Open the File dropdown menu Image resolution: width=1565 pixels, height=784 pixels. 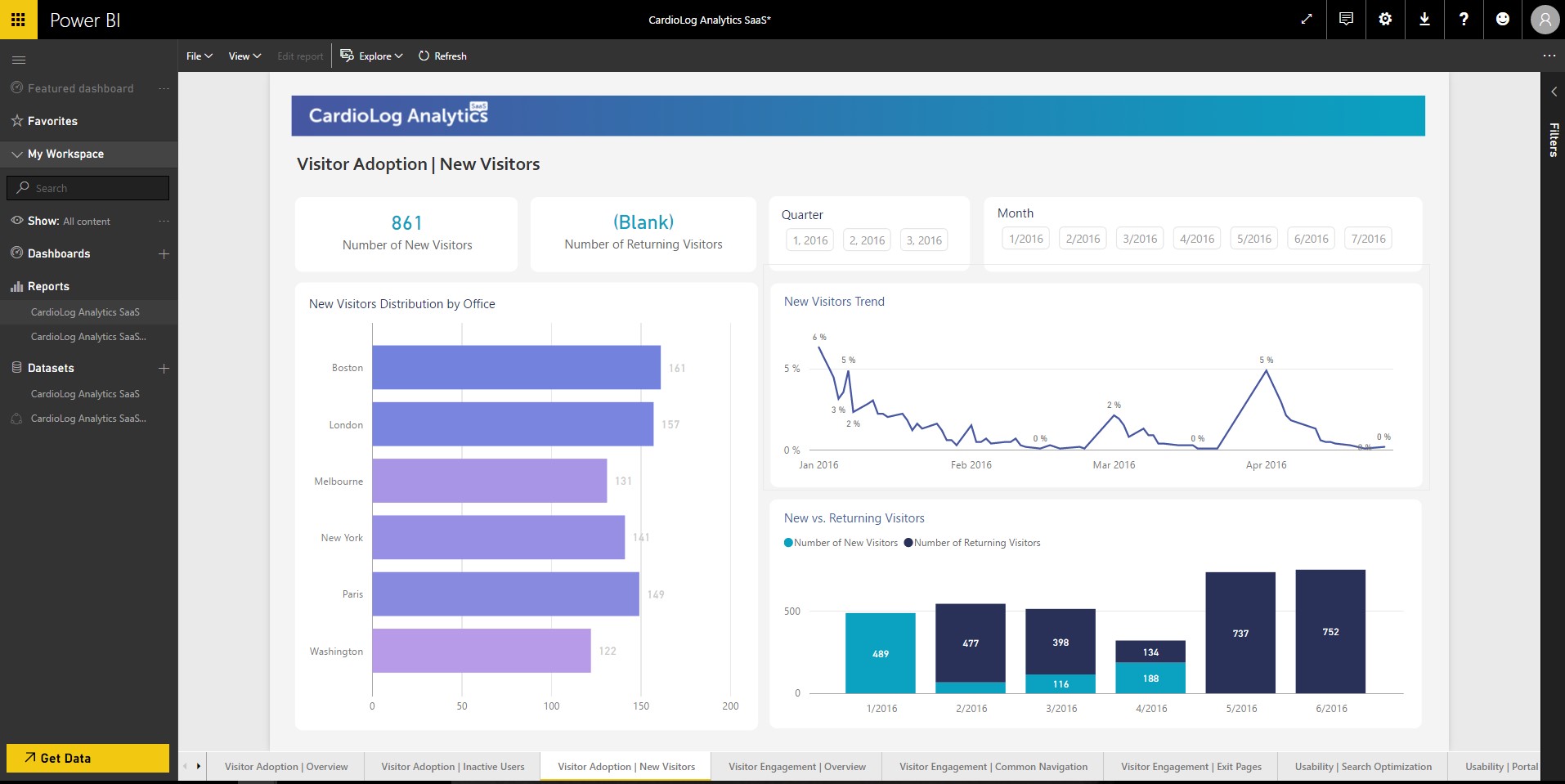(200, 56)
